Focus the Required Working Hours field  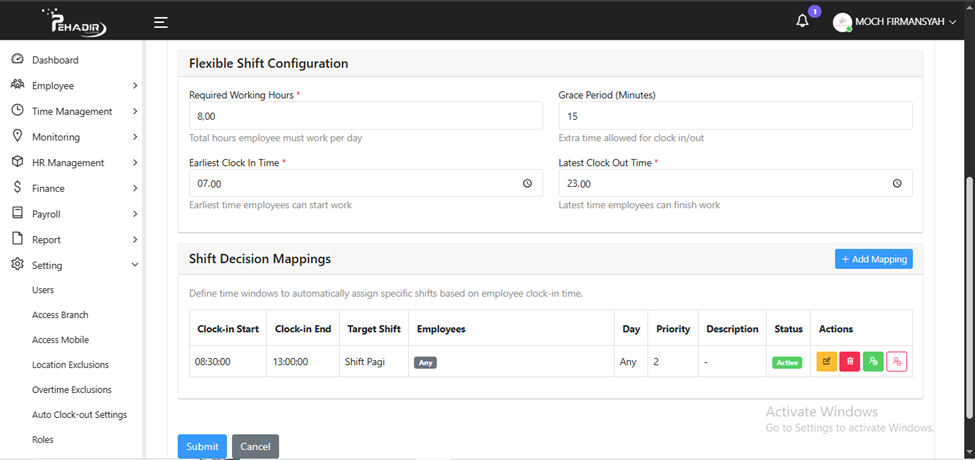click(x=366, y=116)
